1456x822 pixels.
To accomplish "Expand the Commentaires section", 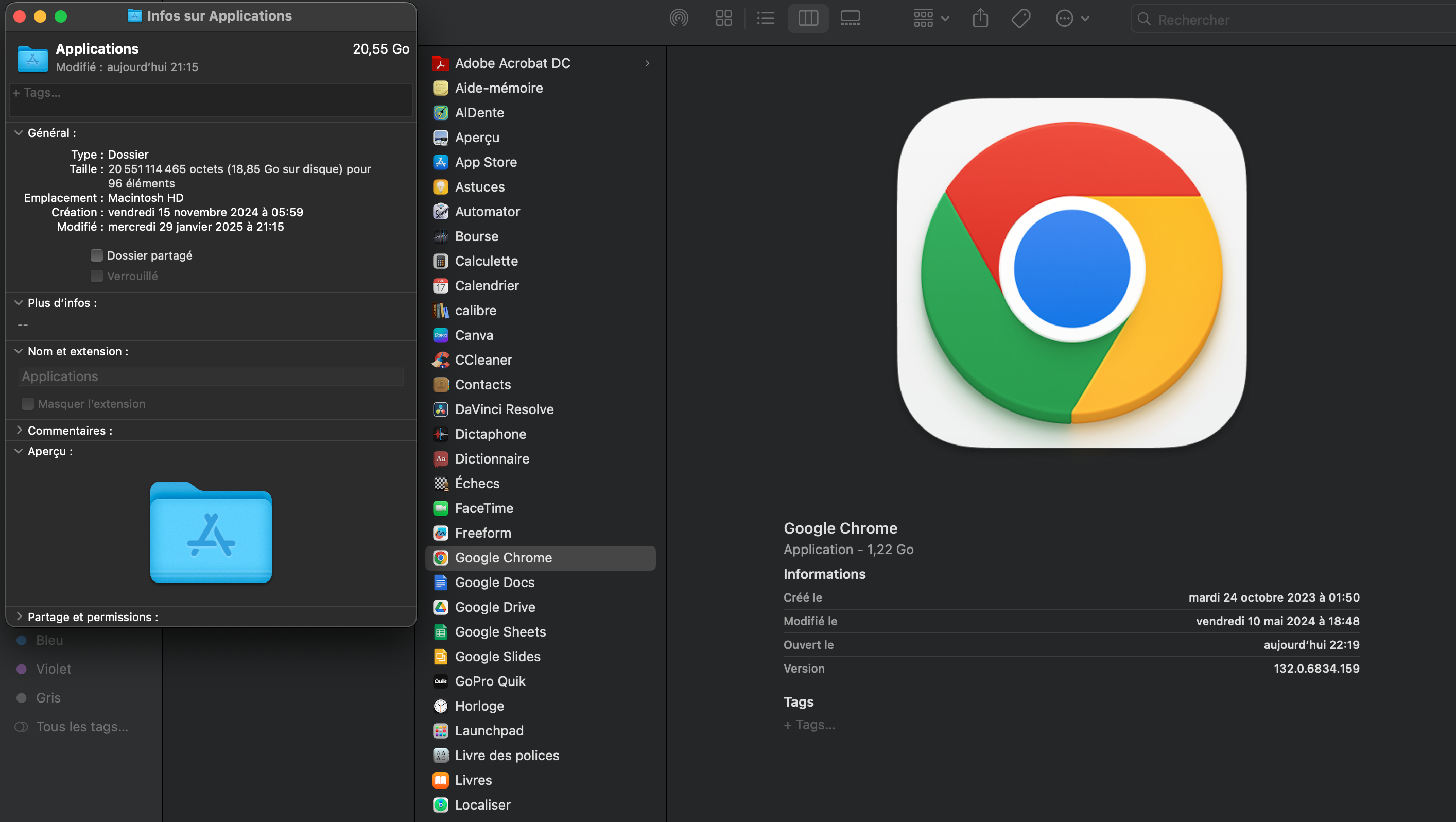I will click(19, 430).
